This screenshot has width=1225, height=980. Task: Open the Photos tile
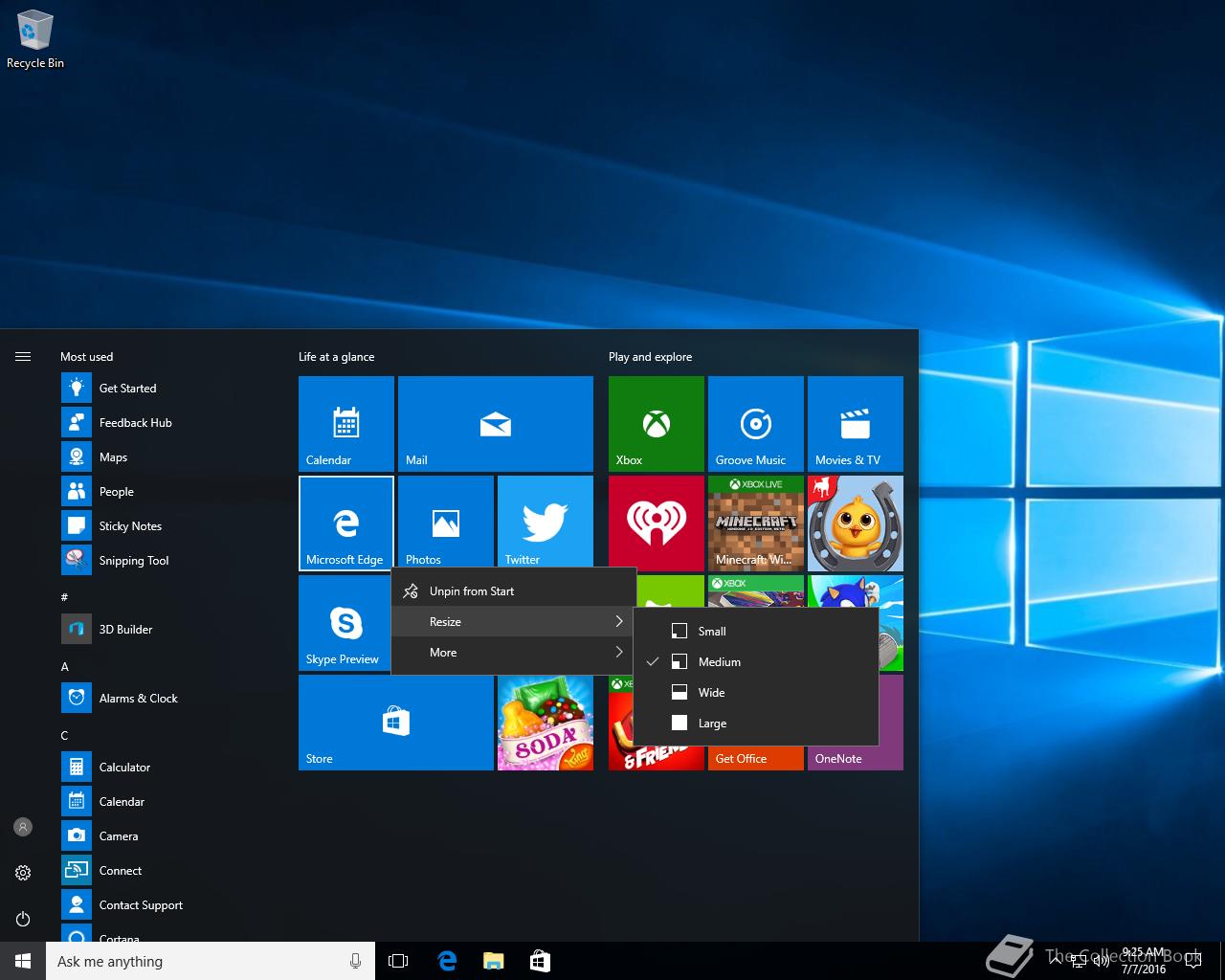coord(446,521)
